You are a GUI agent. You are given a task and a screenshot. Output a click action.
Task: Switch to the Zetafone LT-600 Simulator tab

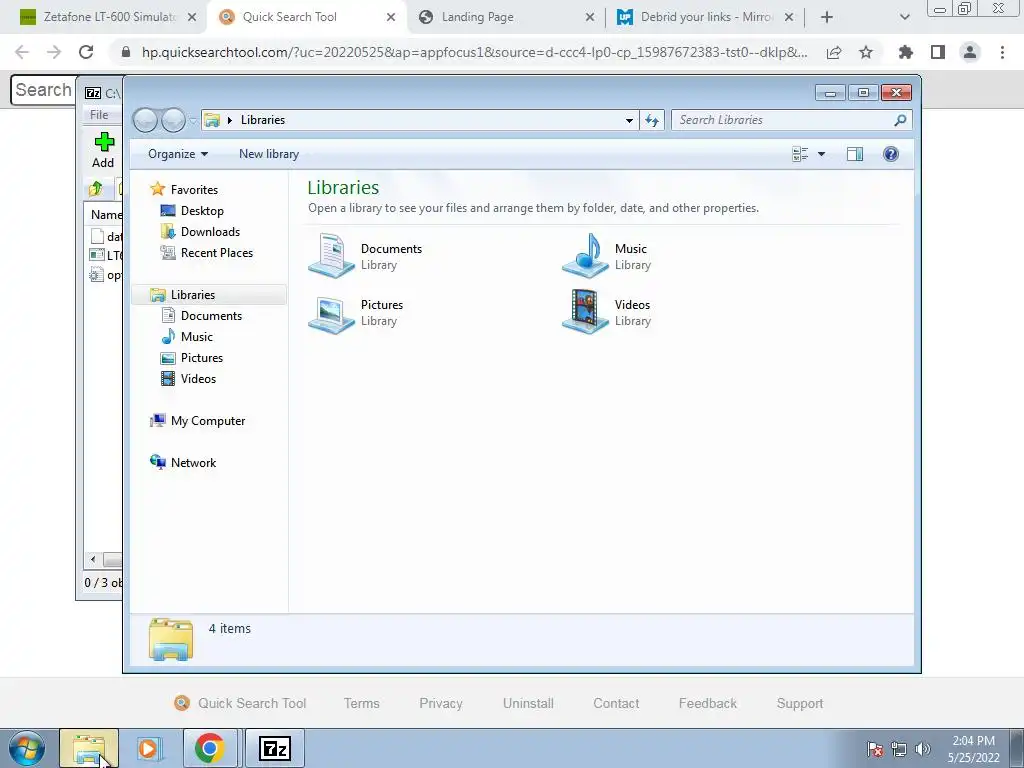coord(109,17)
